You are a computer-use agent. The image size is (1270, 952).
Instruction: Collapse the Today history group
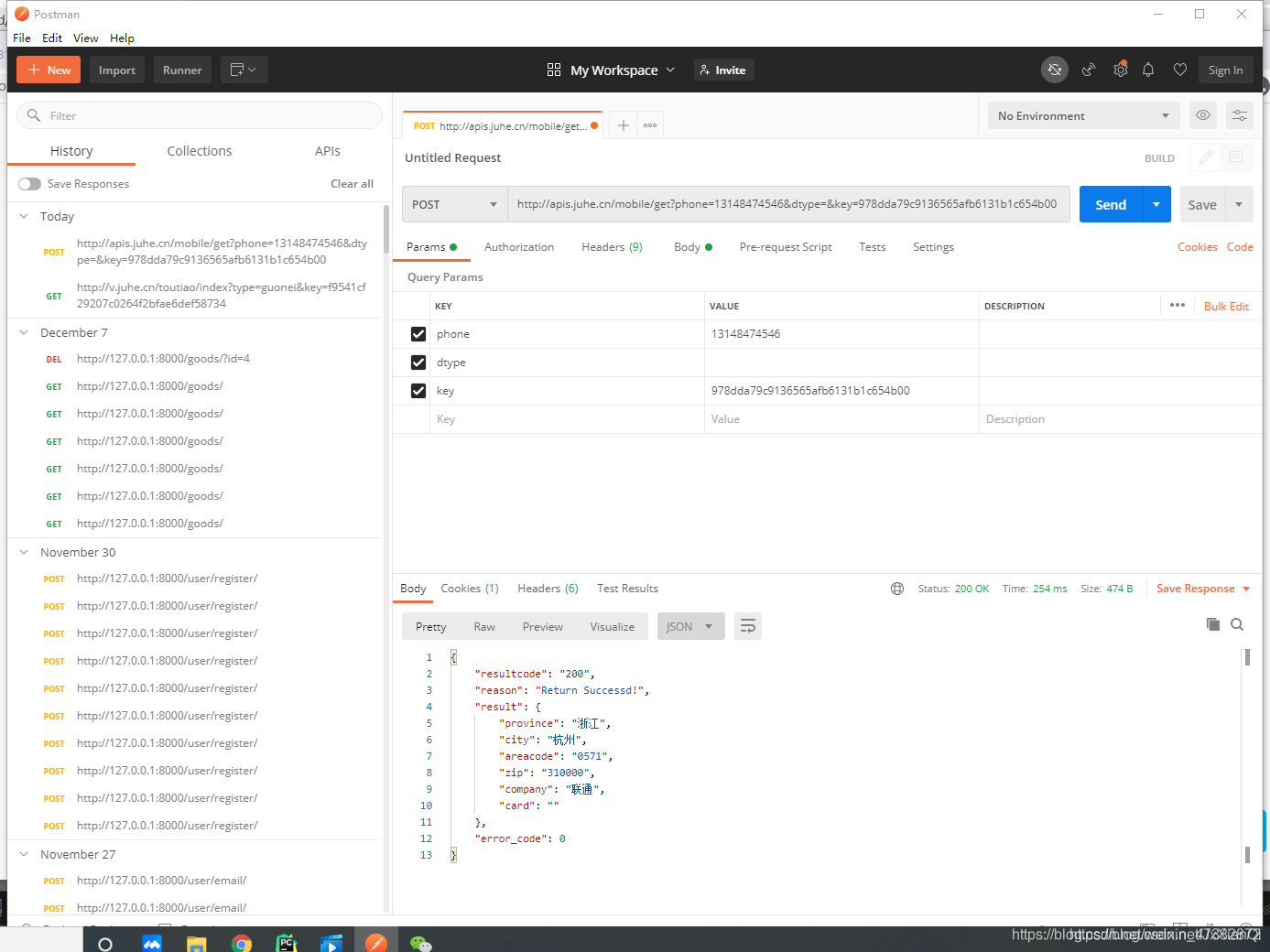pyautogui.click(x=24, y=216)
